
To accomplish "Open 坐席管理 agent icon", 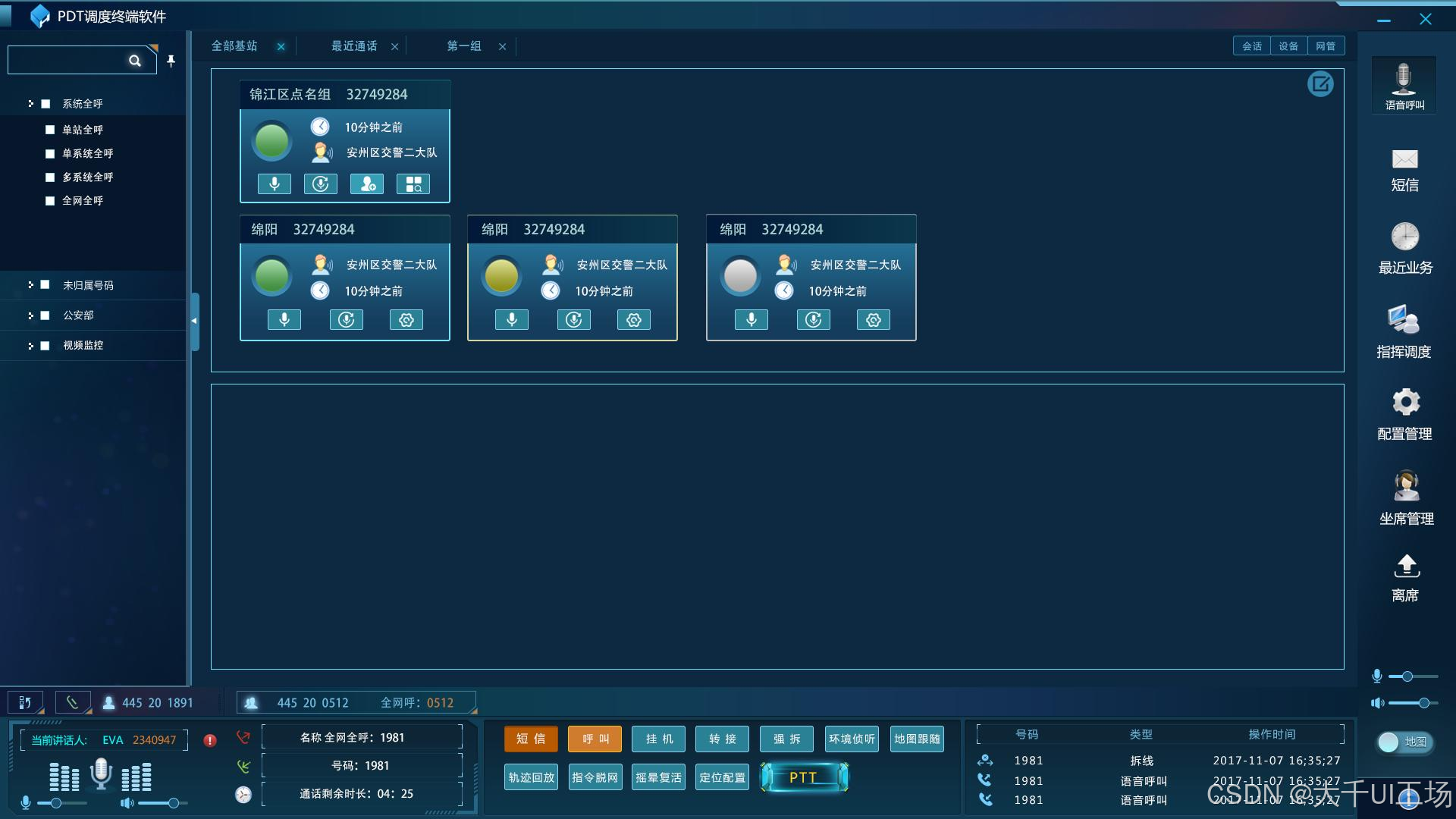I will point(1406,486).
